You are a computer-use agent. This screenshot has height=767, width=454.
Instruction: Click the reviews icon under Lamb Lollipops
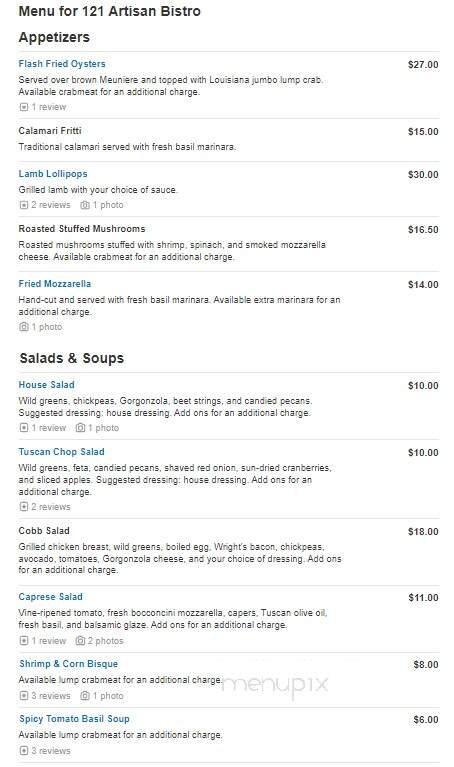[23, 205]
